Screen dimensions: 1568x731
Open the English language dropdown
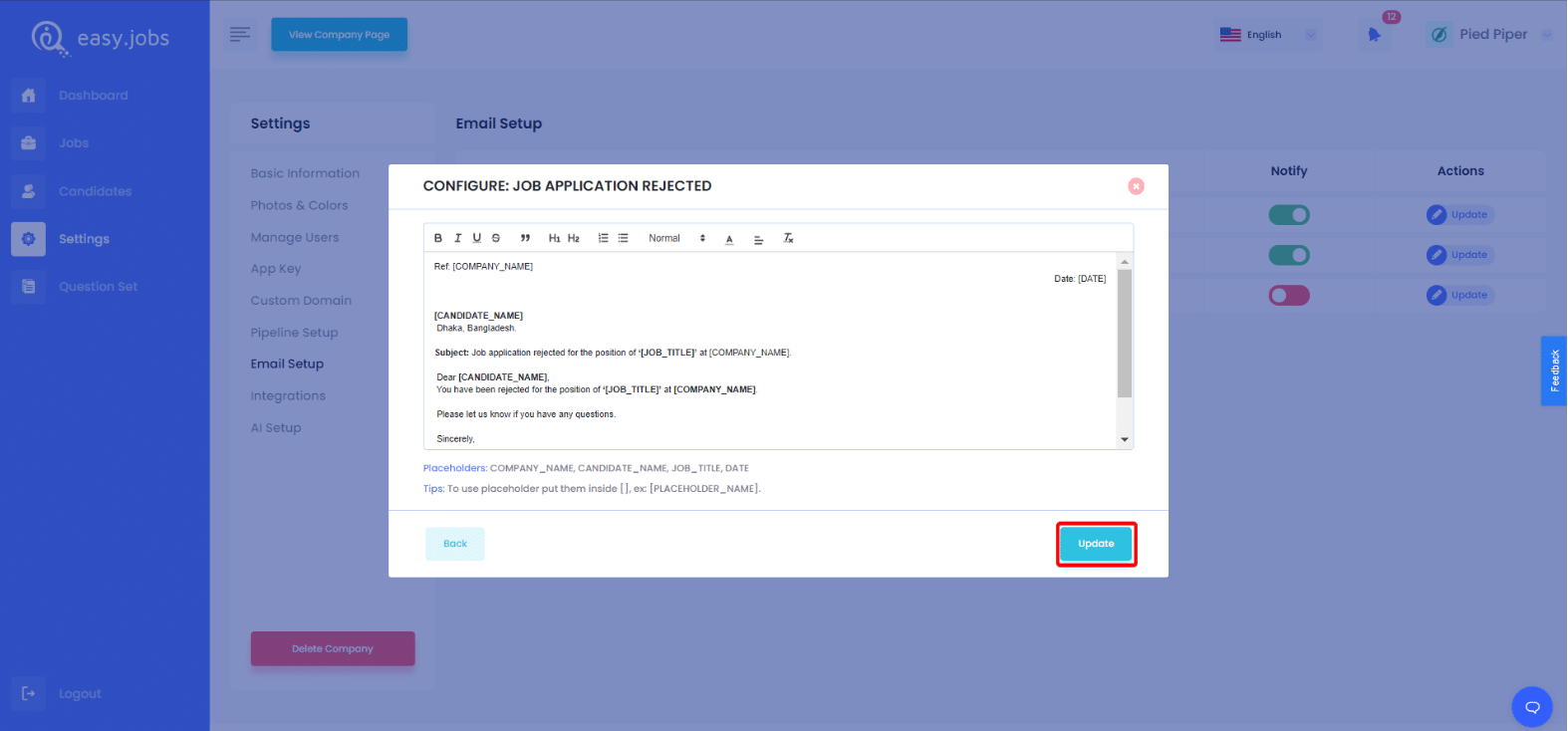tap(1269, 35)
